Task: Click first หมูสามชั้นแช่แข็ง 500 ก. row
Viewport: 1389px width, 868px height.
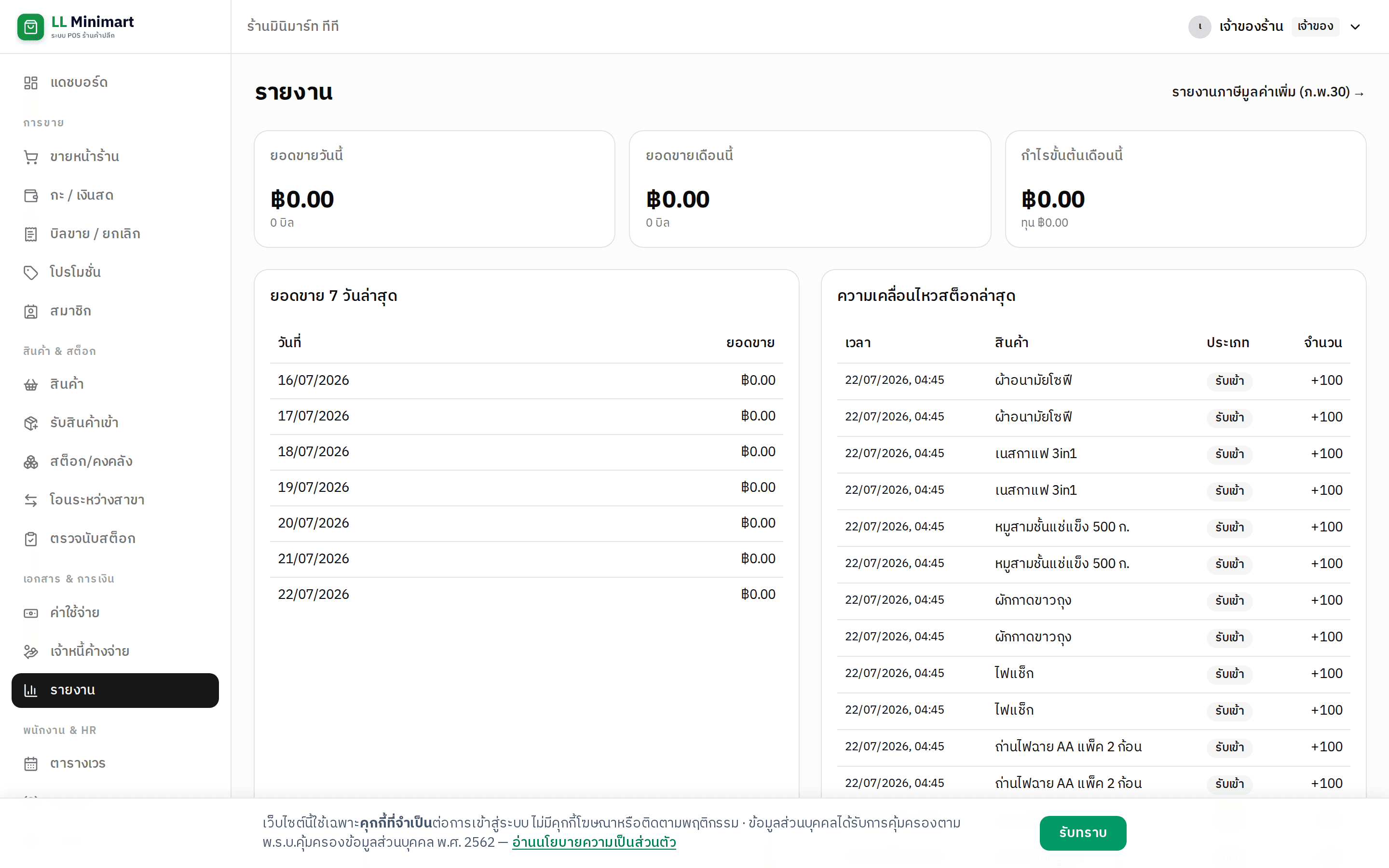Action: pyautogui.click(x=1093, y=527)
